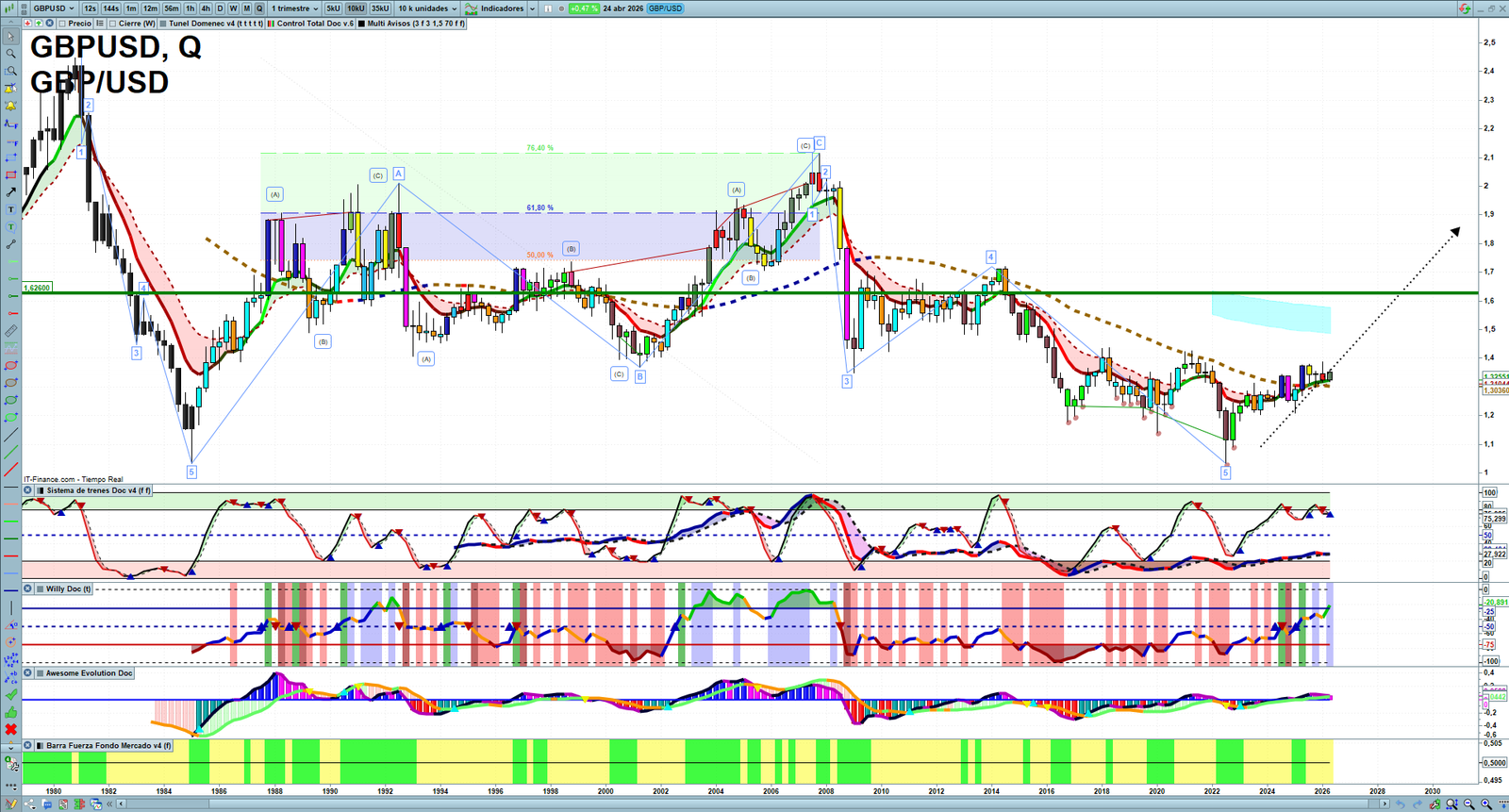The width and height of the screenshot is (1509, 812).
Task: Click the red X delete icon
Action: (x=10, y=729)
